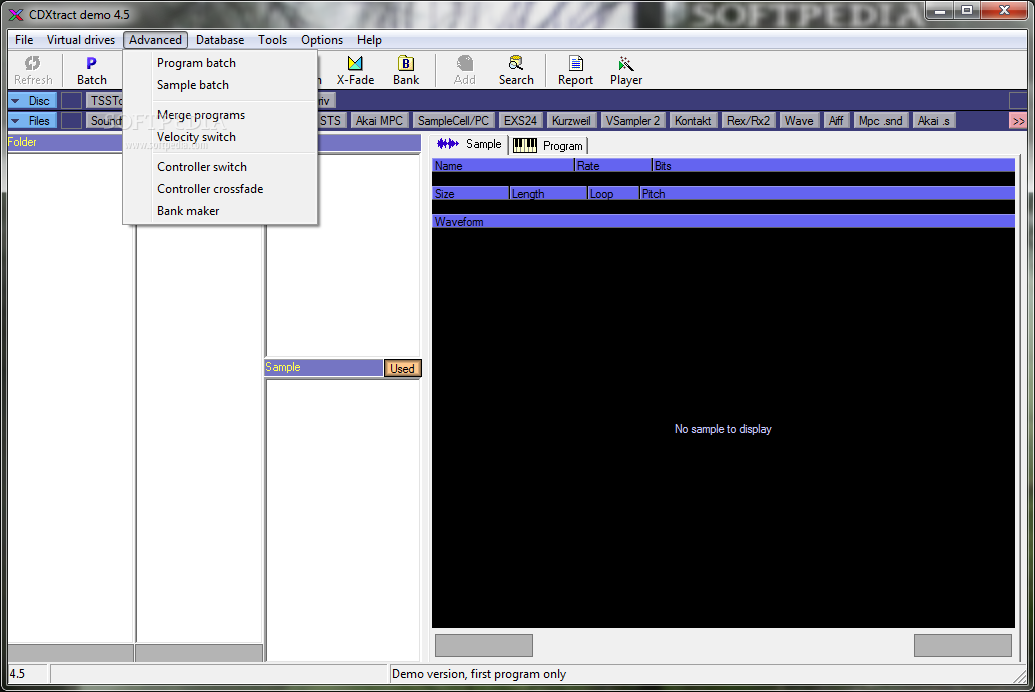Click the Length column header
Image resolution: width=1035 pixels, height=692 pixels.
pos(549,193)
